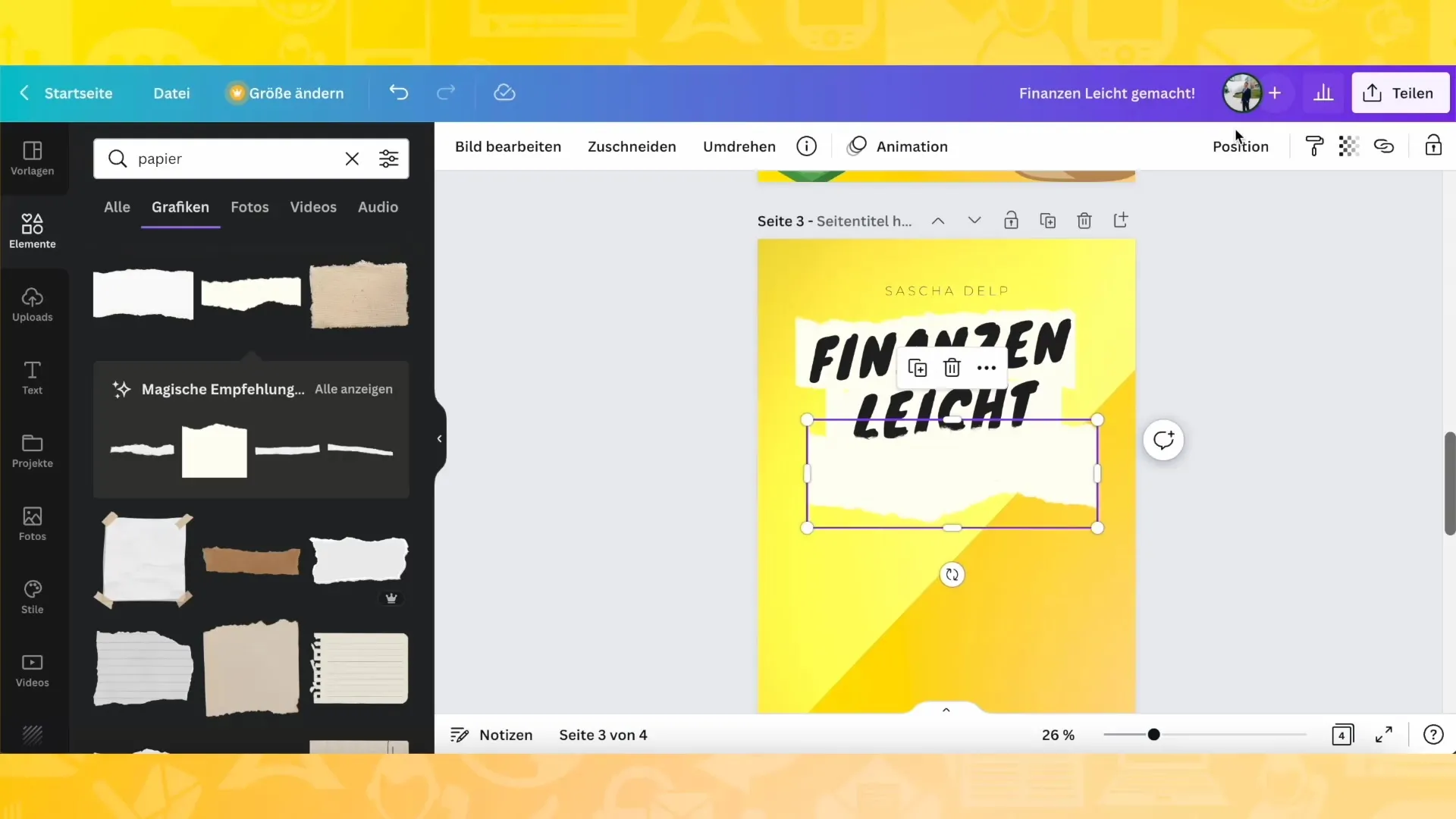This screenshot has height=819, width=1456.
Task: Click the delete trash icon on Seite 3
Action: point(1084,220)
